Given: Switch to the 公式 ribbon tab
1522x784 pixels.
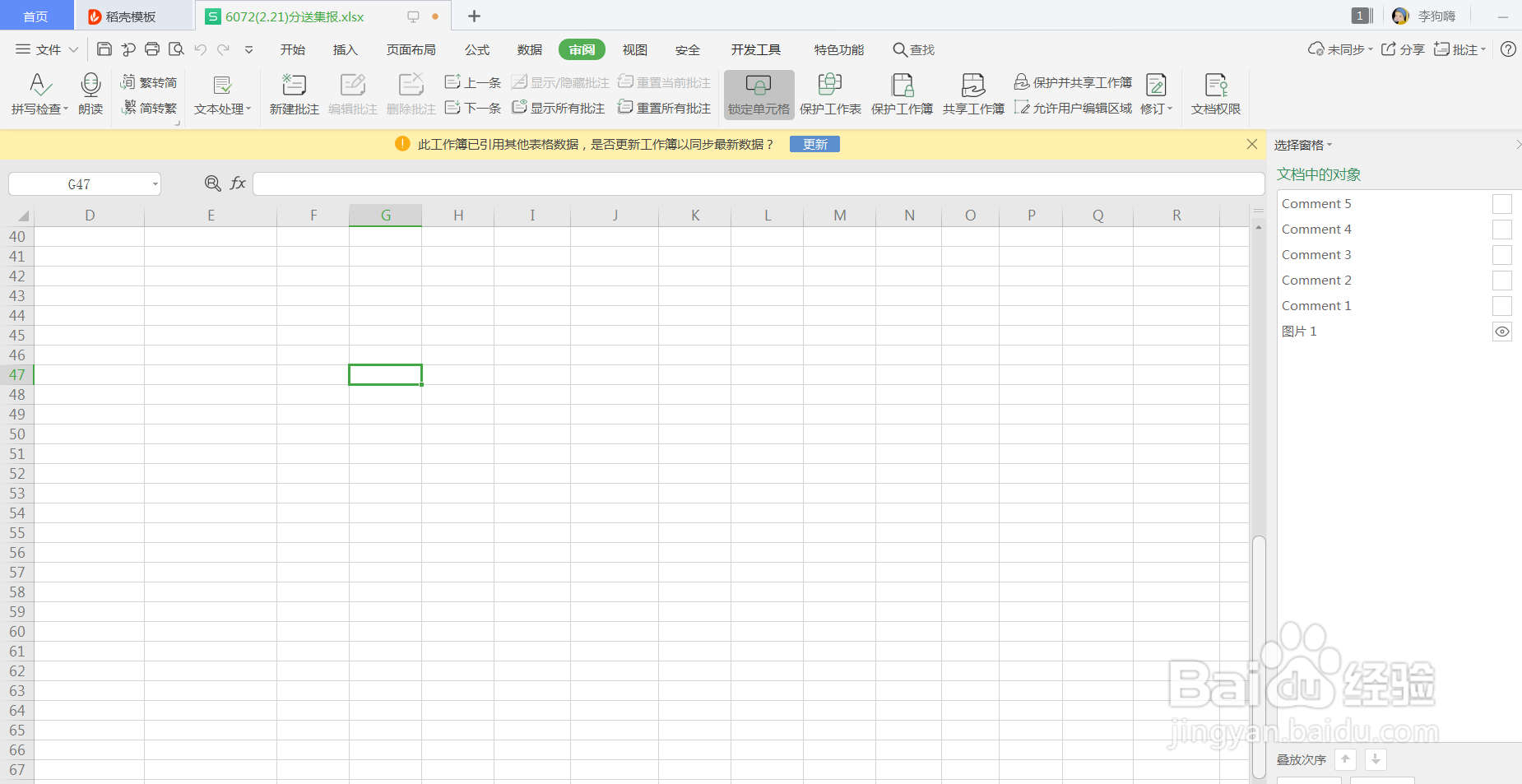Looking at the screenshot, I should click(476, 49).
